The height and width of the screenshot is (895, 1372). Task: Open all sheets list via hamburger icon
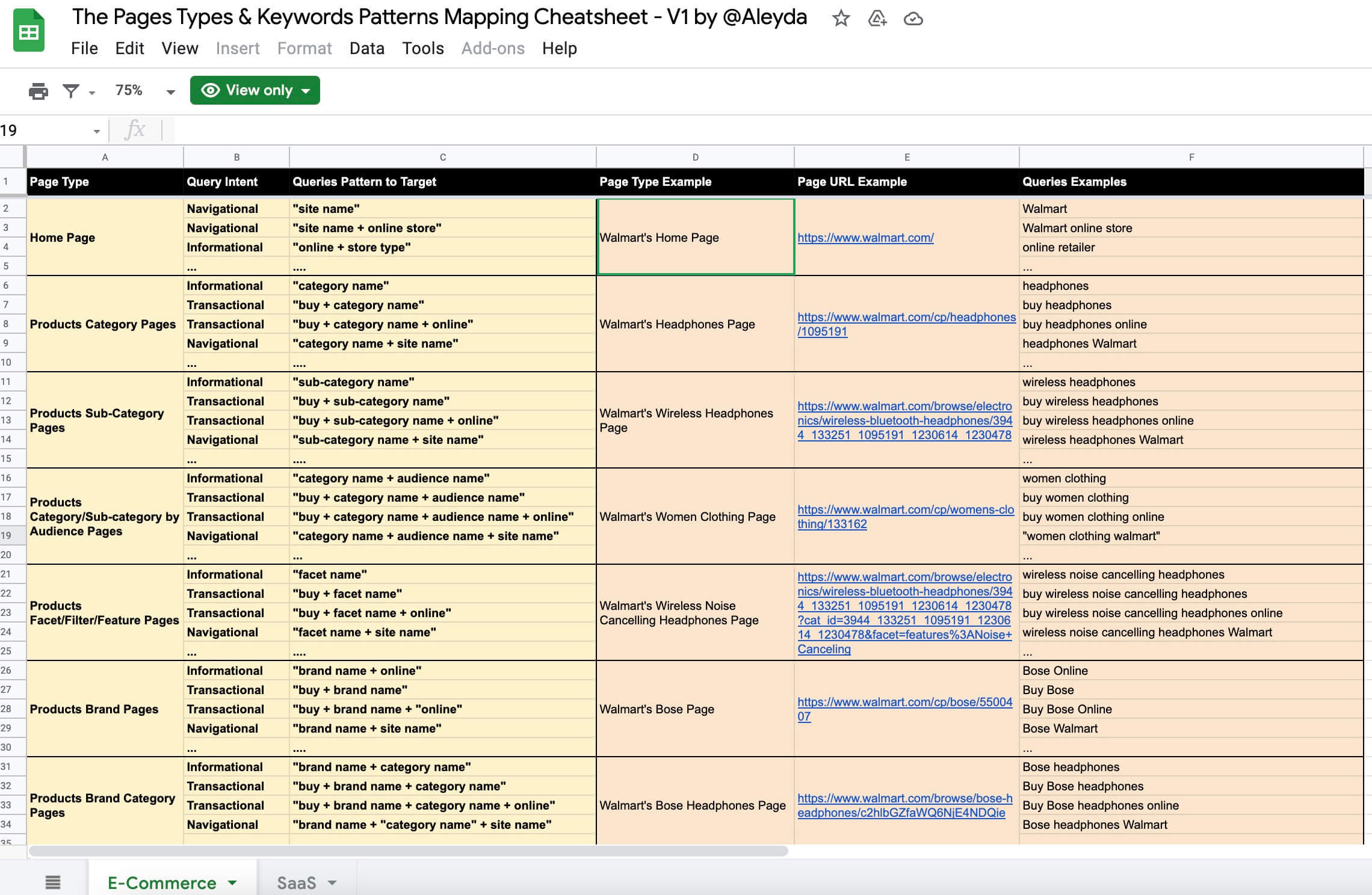pyautogui.click(x=52, y=882)
